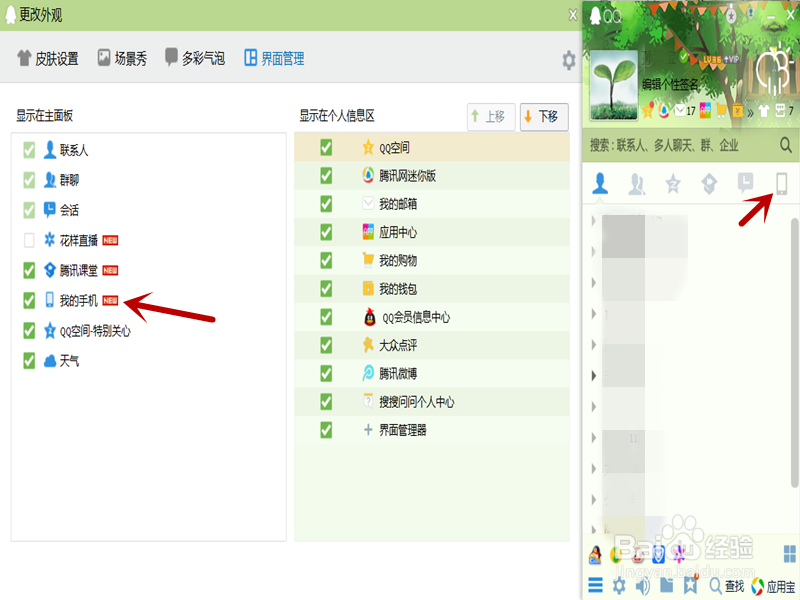Open 应用宝 in QQ bottom bar
This screenshot has width=800, height=600.
773,587
